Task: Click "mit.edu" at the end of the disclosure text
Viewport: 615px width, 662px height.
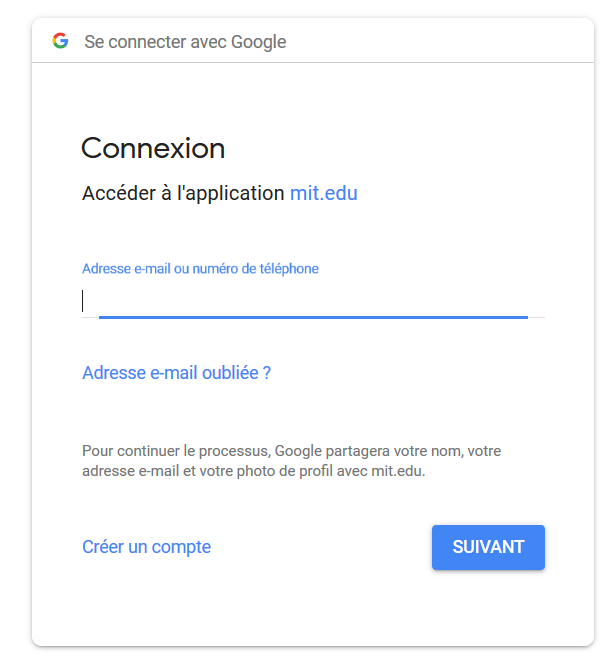Action: click(398, 471)
